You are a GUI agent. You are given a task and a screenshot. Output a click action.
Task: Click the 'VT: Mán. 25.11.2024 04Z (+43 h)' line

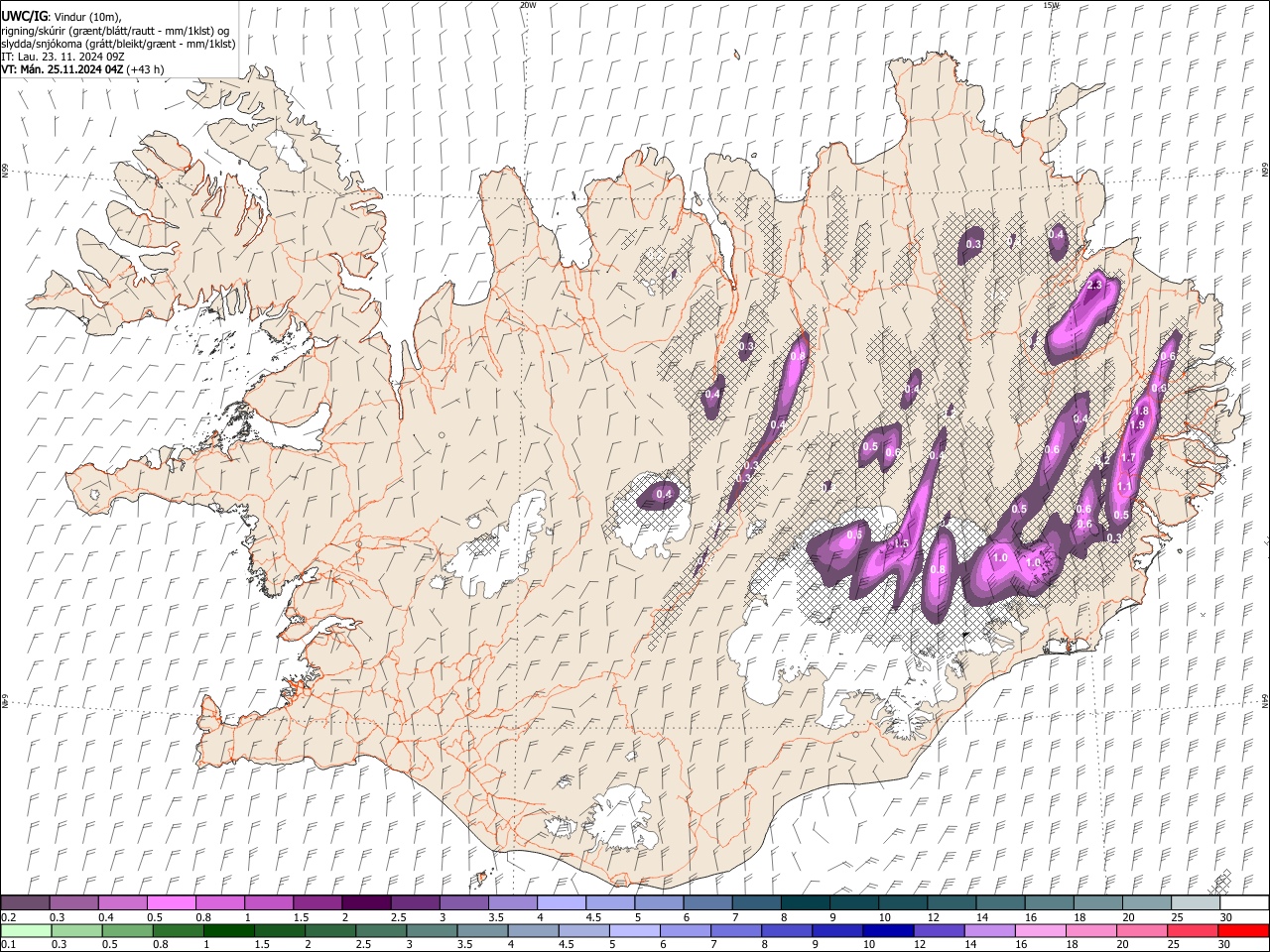83,69
